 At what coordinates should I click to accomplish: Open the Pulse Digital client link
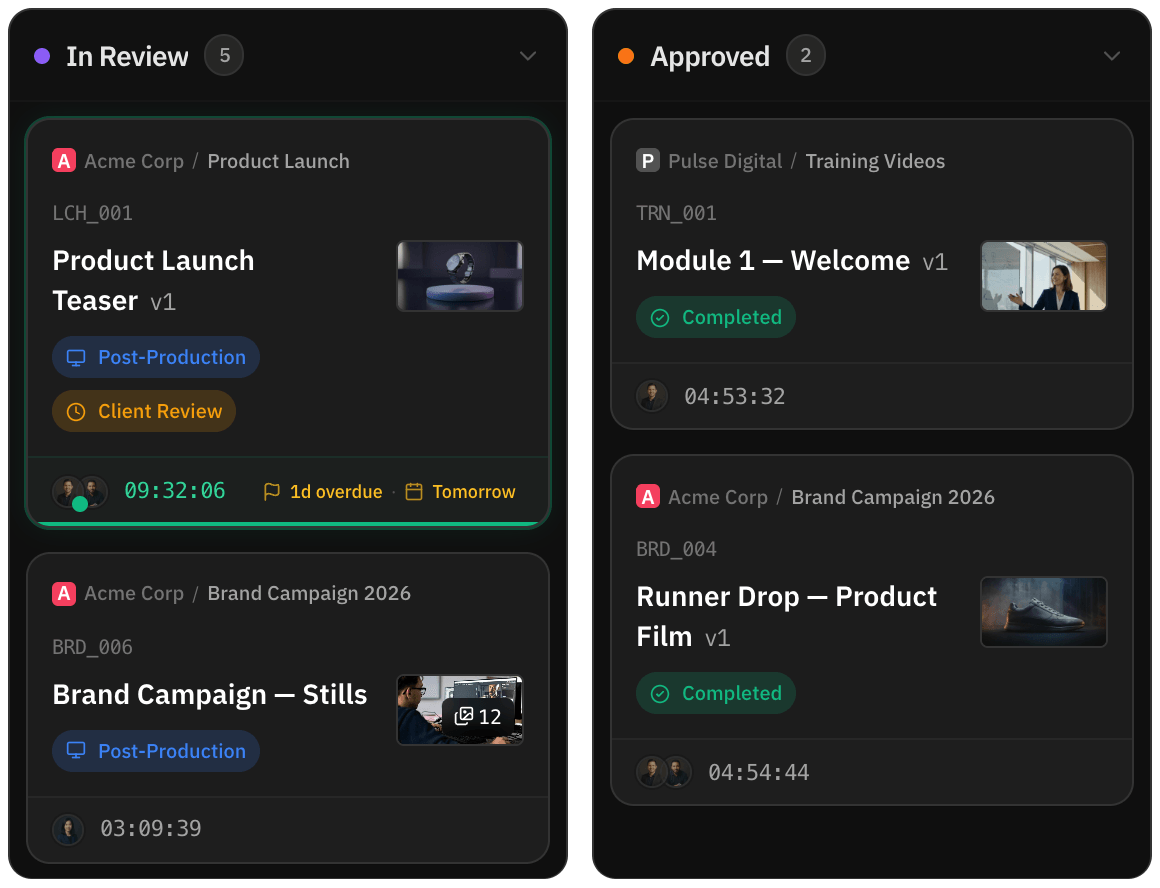pyautogui.click(x=725, y=161)
